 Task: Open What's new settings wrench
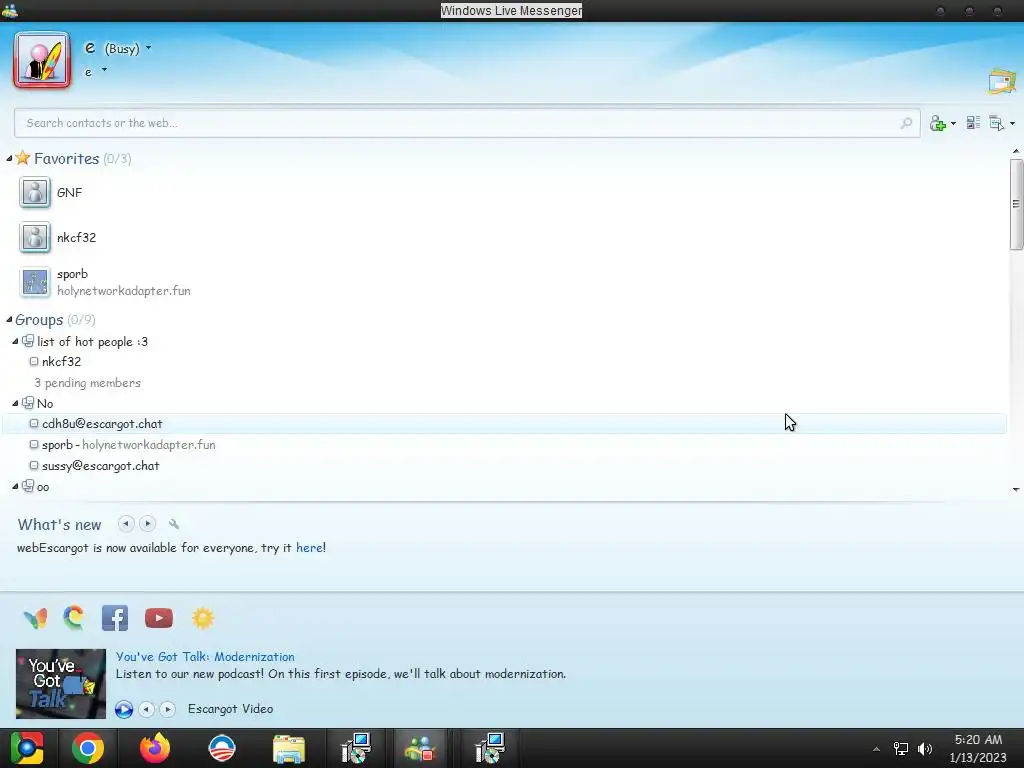click(174, 524)
